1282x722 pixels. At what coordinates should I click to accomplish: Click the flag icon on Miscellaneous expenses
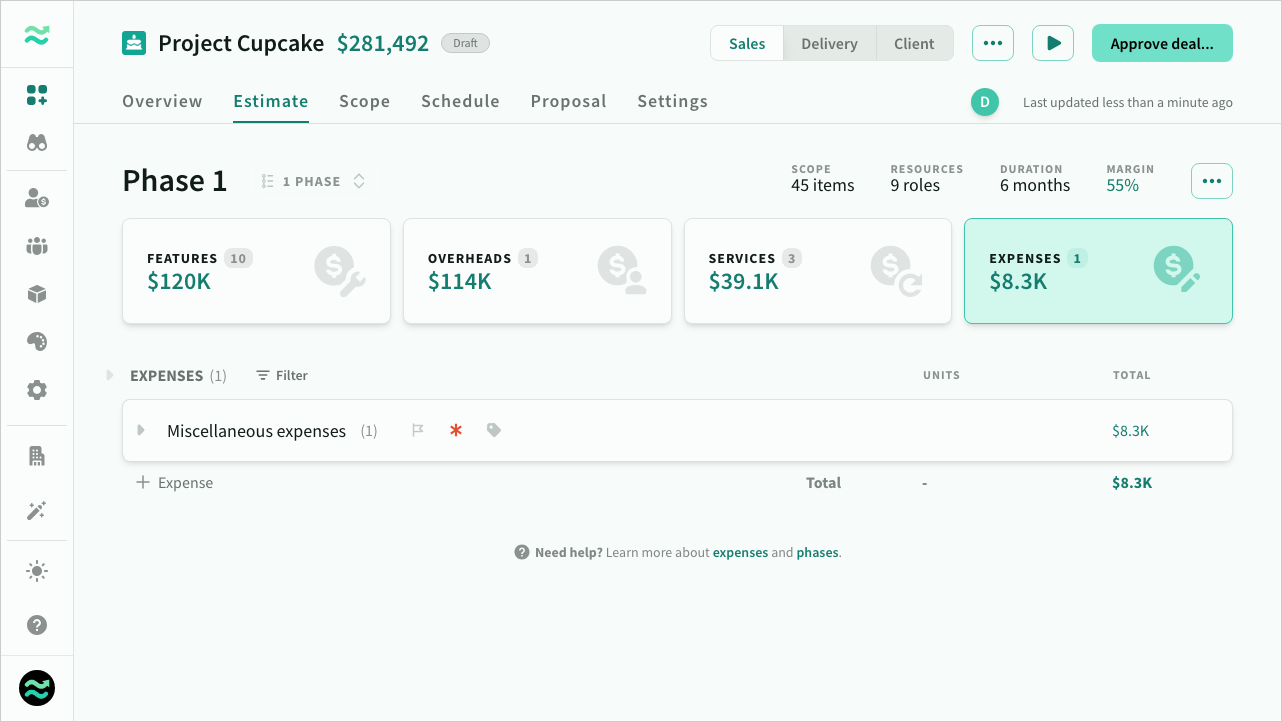(418, 430)
